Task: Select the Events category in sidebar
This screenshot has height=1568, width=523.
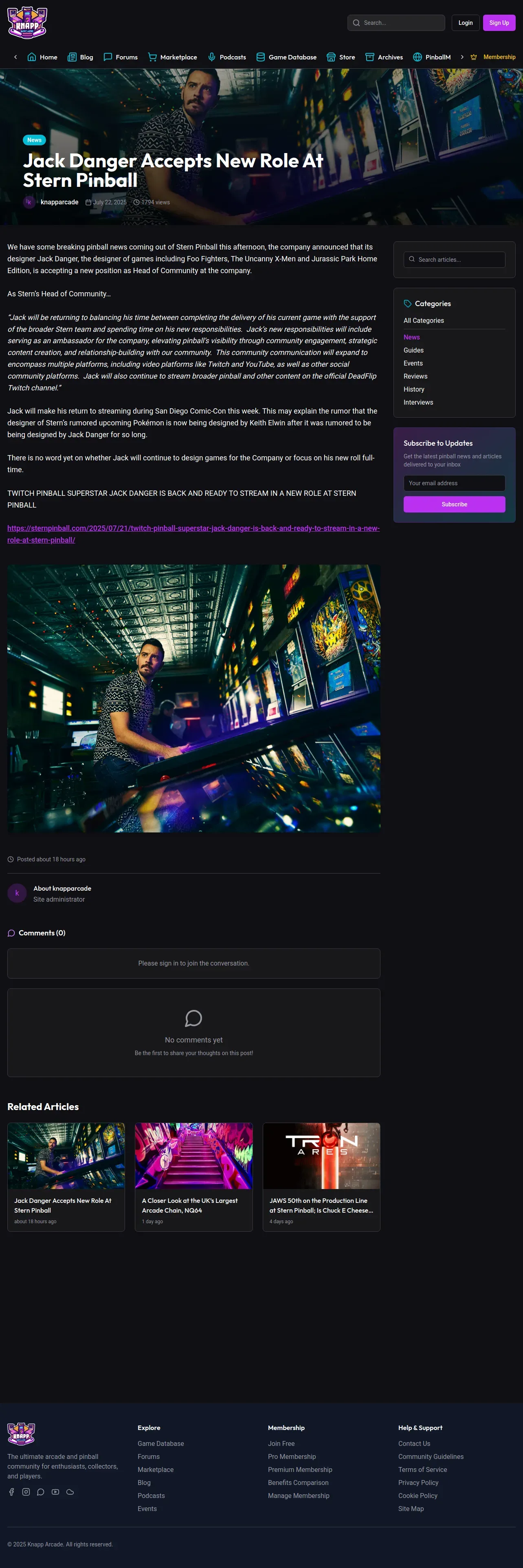Action: [x=413, y=364]
